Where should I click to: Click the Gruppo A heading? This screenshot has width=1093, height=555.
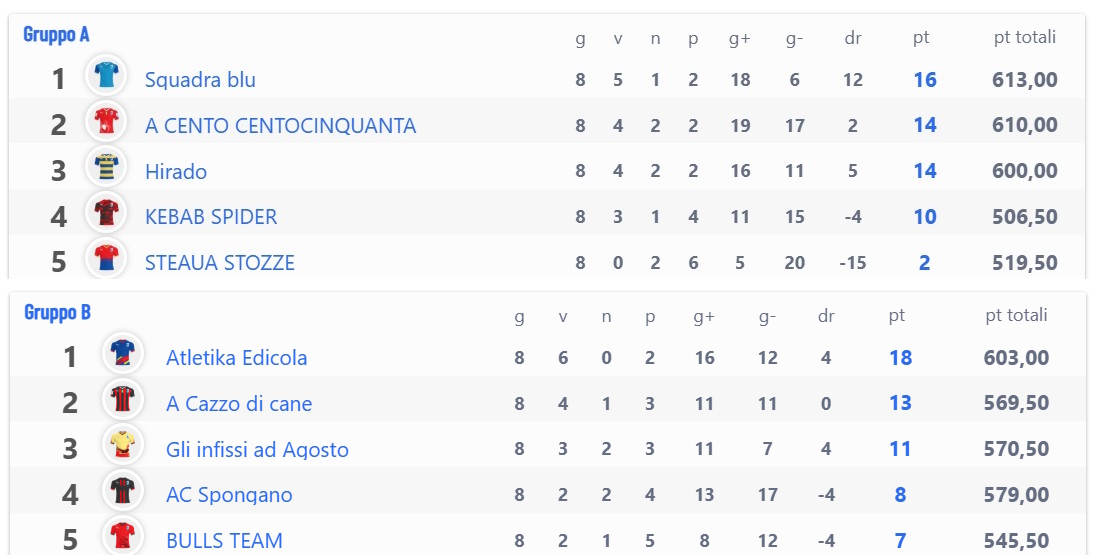coord(56,34)
